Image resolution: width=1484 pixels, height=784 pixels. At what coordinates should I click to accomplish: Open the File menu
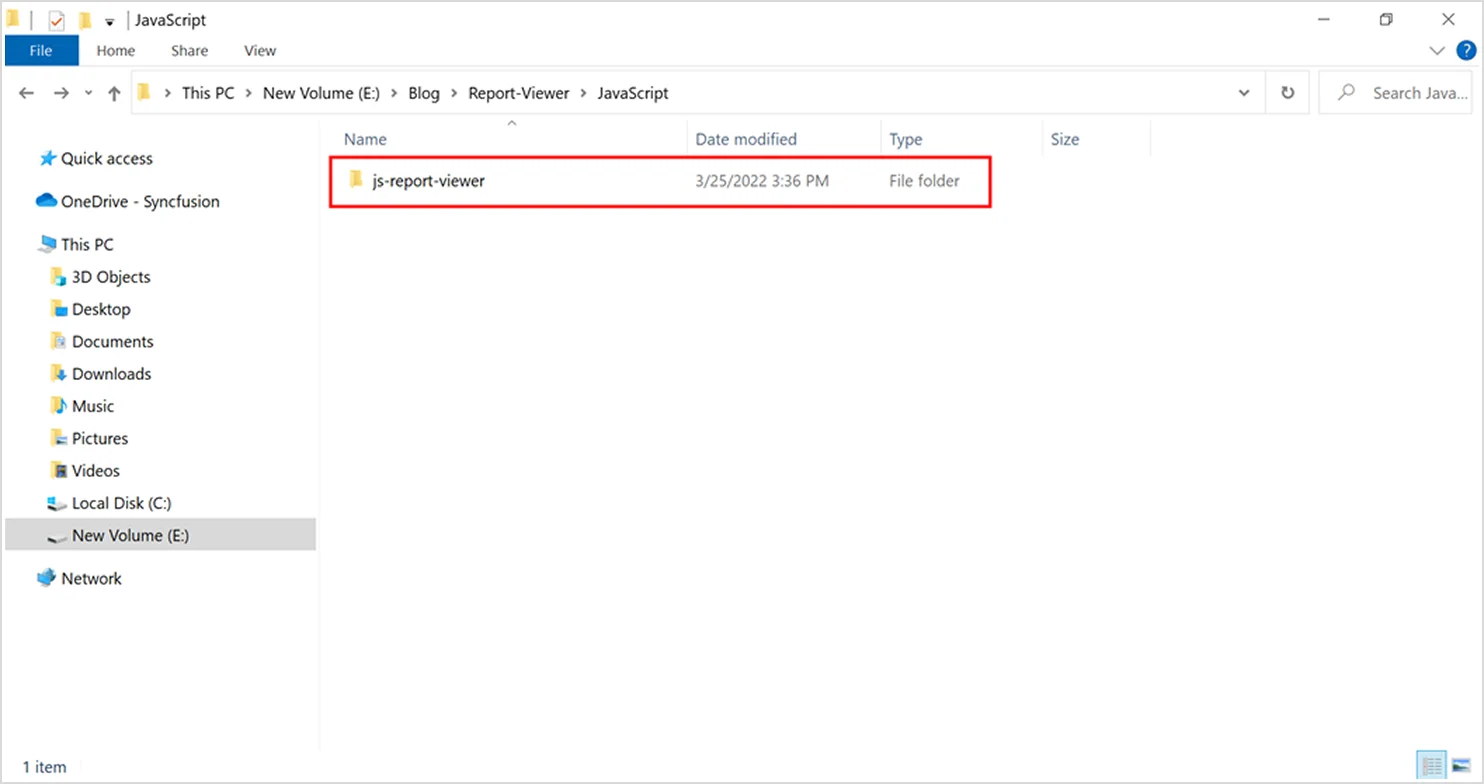pyautogui.click(x=40, y=50)
